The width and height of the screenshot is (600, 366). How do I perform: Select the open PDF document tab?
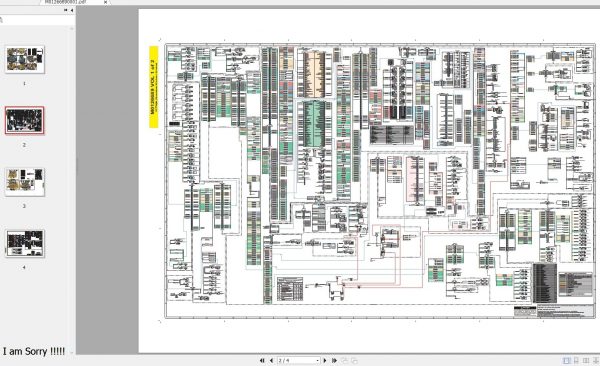[75, 2]
